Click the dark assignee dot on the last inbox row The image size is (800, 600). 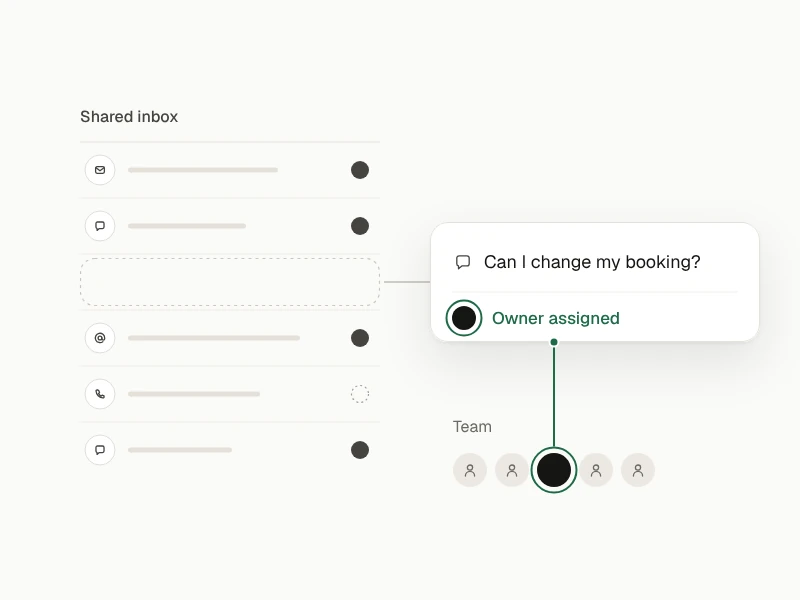tap(360, 450)
